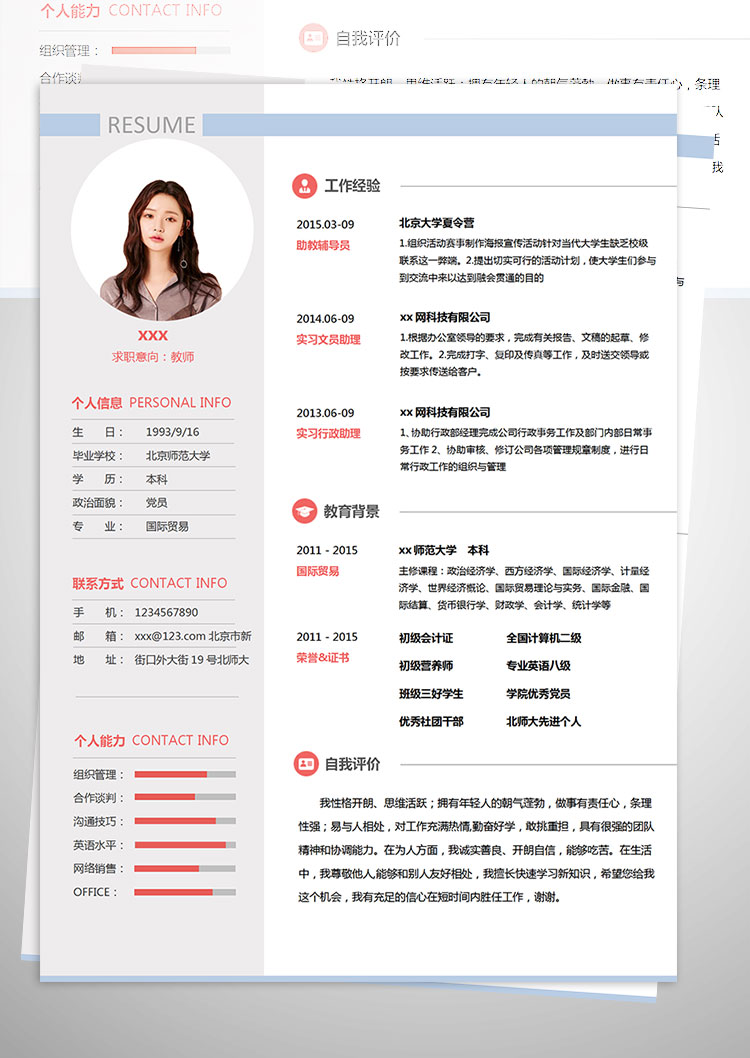
Task: Select the RESUME title text
Action: pos(151,125)
